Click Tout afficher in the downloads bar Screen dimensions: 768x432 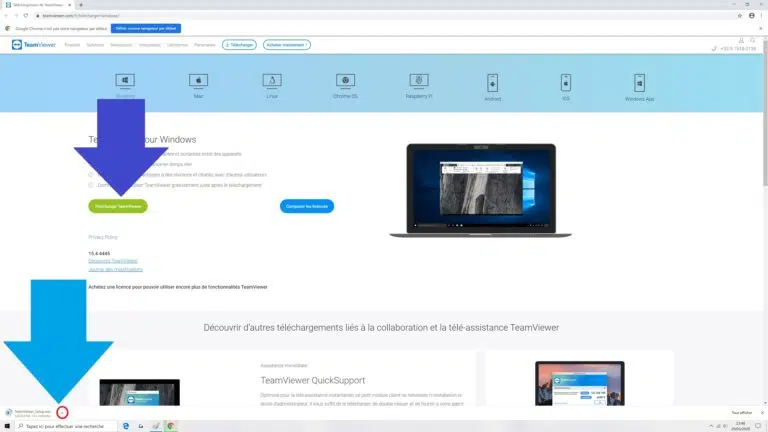(742, 413)
